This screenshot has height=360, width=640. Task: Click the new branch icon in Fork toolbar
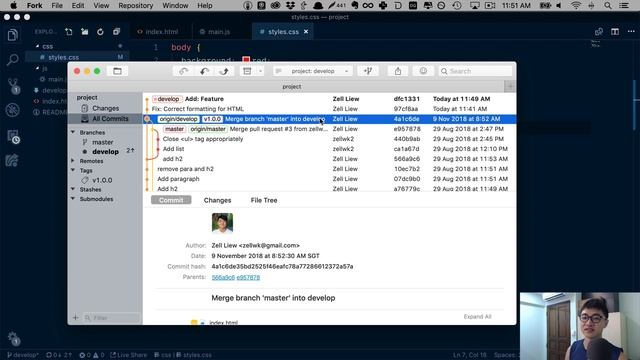(368, 71)
